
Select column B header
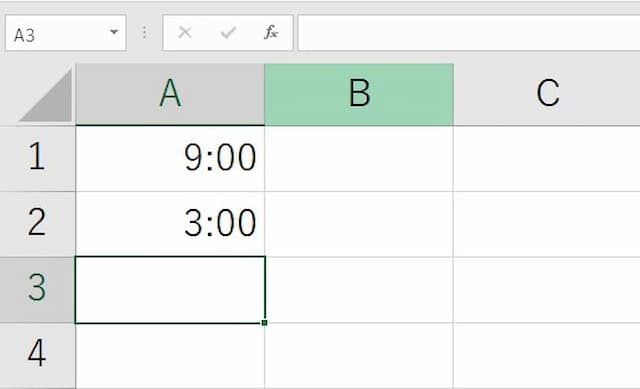pos(359,94)
